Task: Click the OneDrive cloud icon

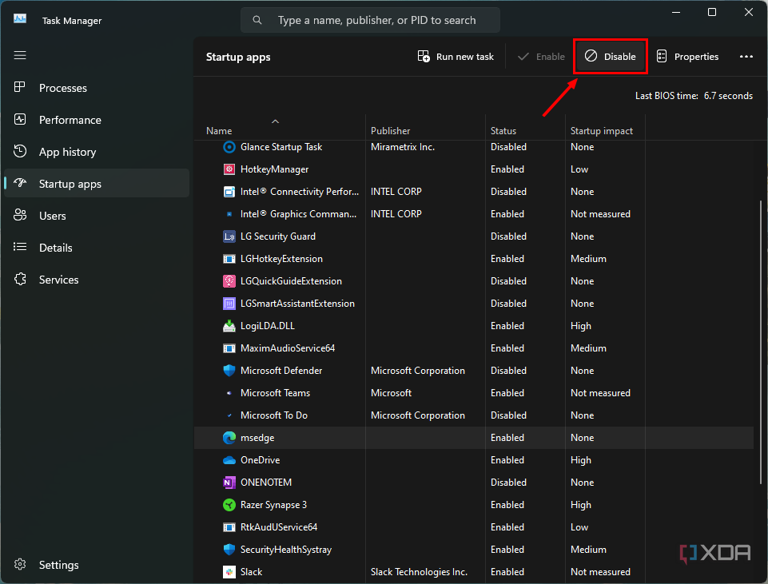Action: (x=229, y=460)
